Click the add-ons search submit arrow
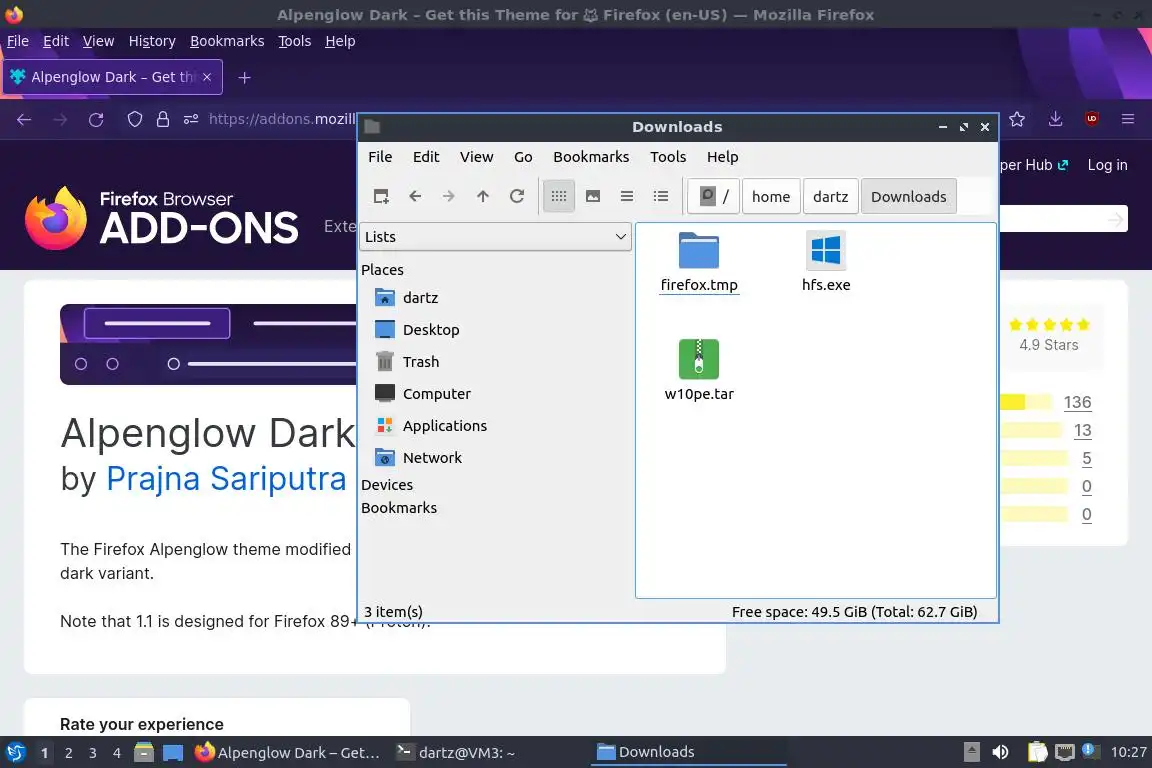This screenshot has width=1152, height=768. [x=1116, y=219]
